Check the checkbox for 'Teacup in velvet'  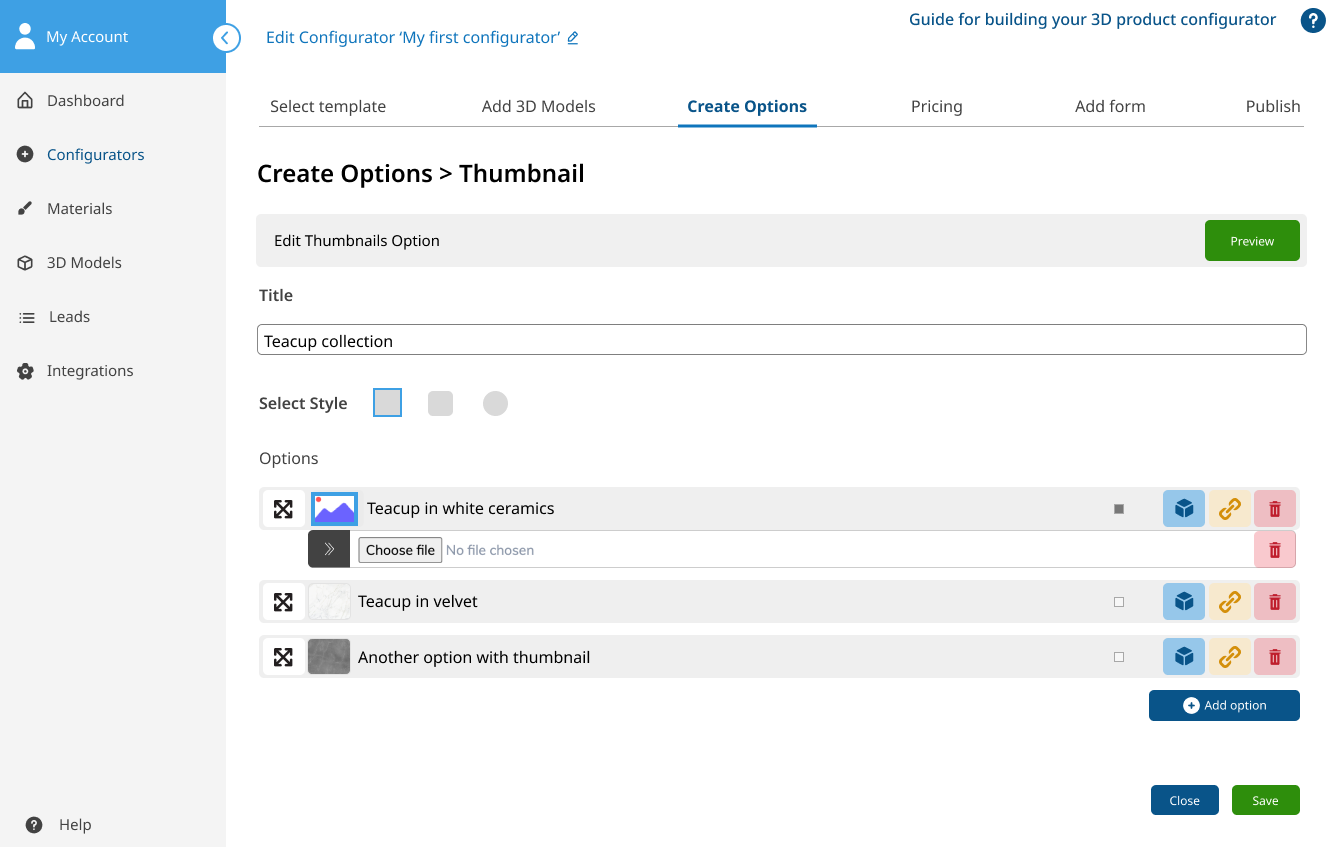point(1119,601)
